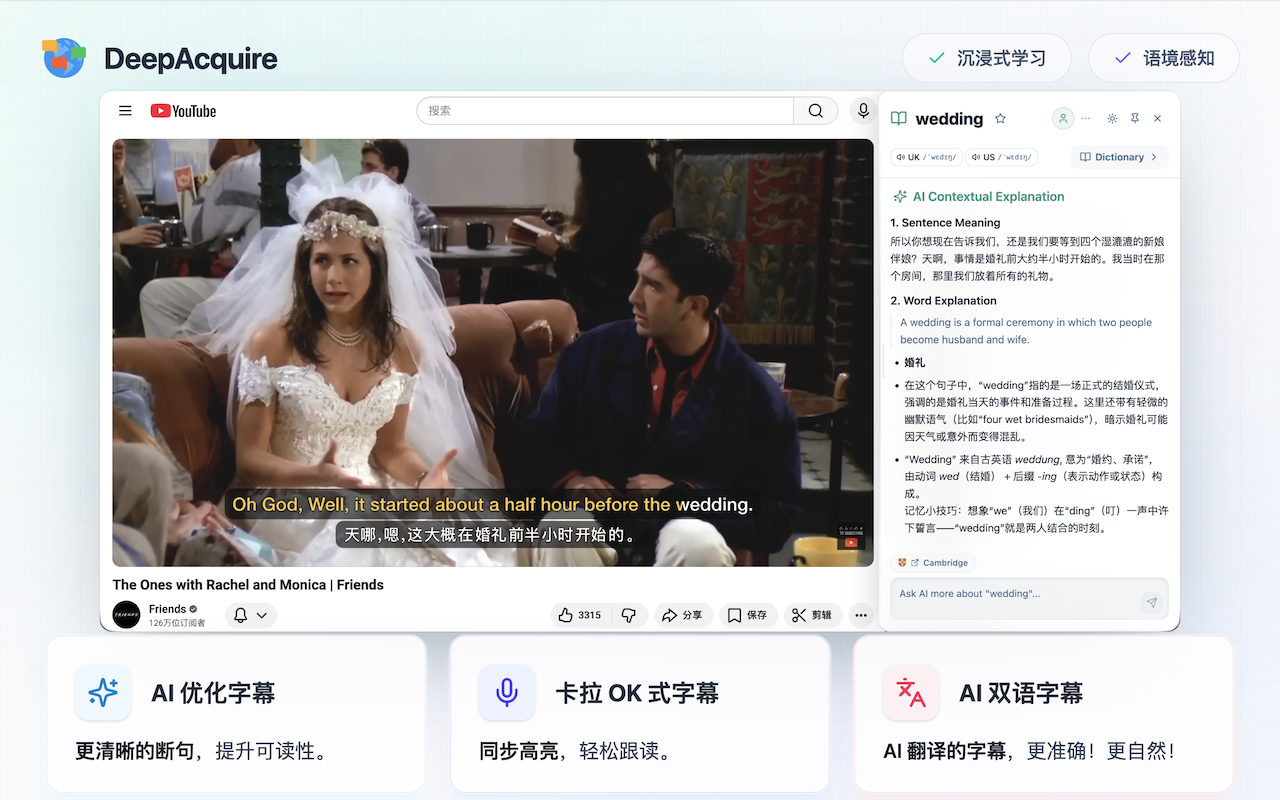Screen dimensions: 1280x800
Task: Like the video with thumbs up
Action: (580, 615)
